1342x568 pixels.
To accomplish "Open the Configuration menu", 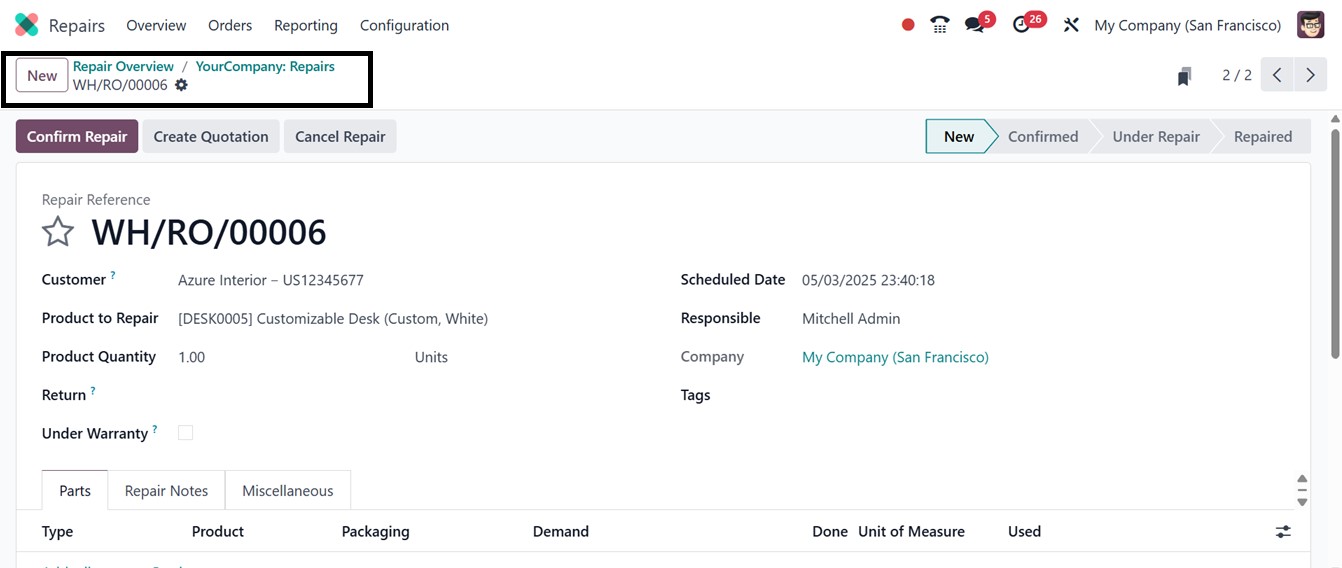I will click(404, 25).
